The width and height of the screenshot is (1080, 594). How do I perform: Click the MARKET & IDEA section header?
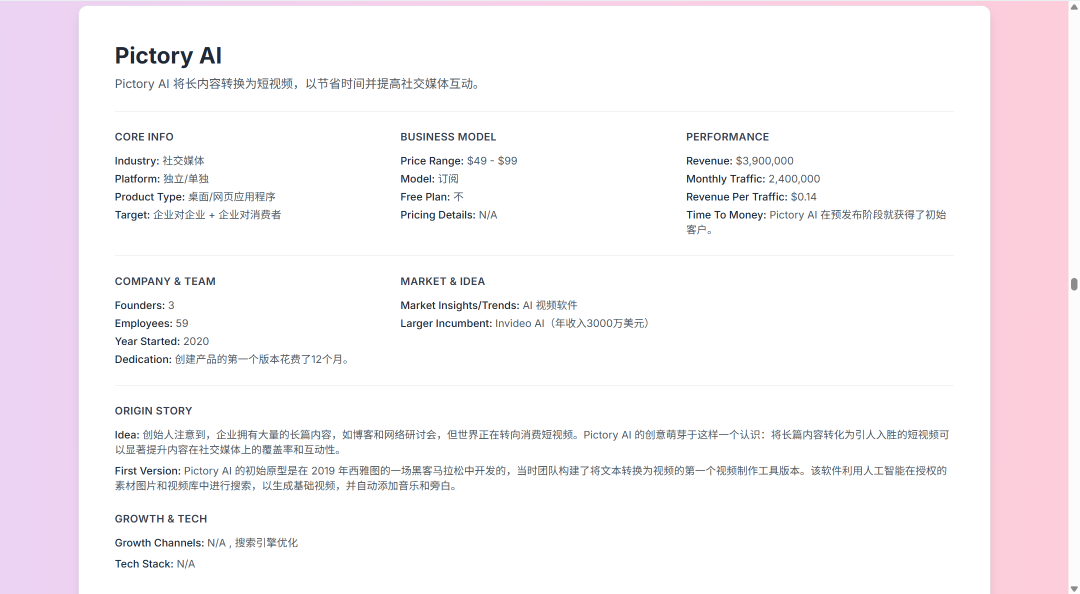(x=442, y=281)
